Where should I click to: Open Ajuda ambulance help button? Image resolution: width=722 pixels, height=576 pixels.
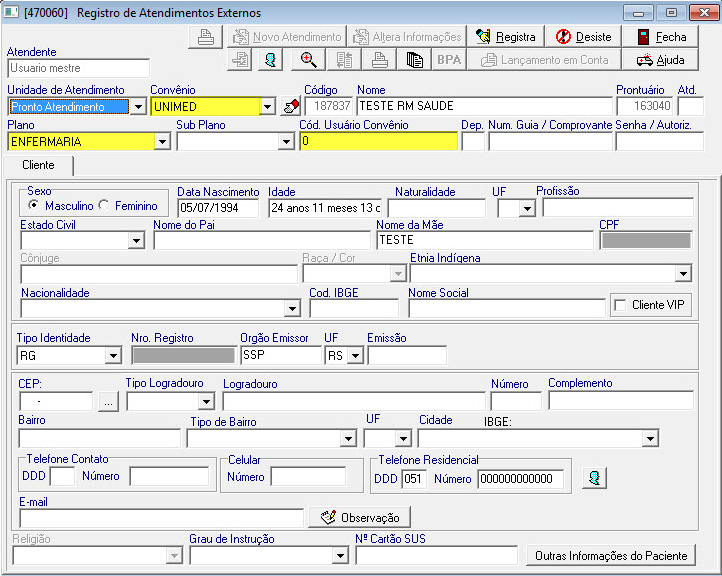(x=660, y=60)
